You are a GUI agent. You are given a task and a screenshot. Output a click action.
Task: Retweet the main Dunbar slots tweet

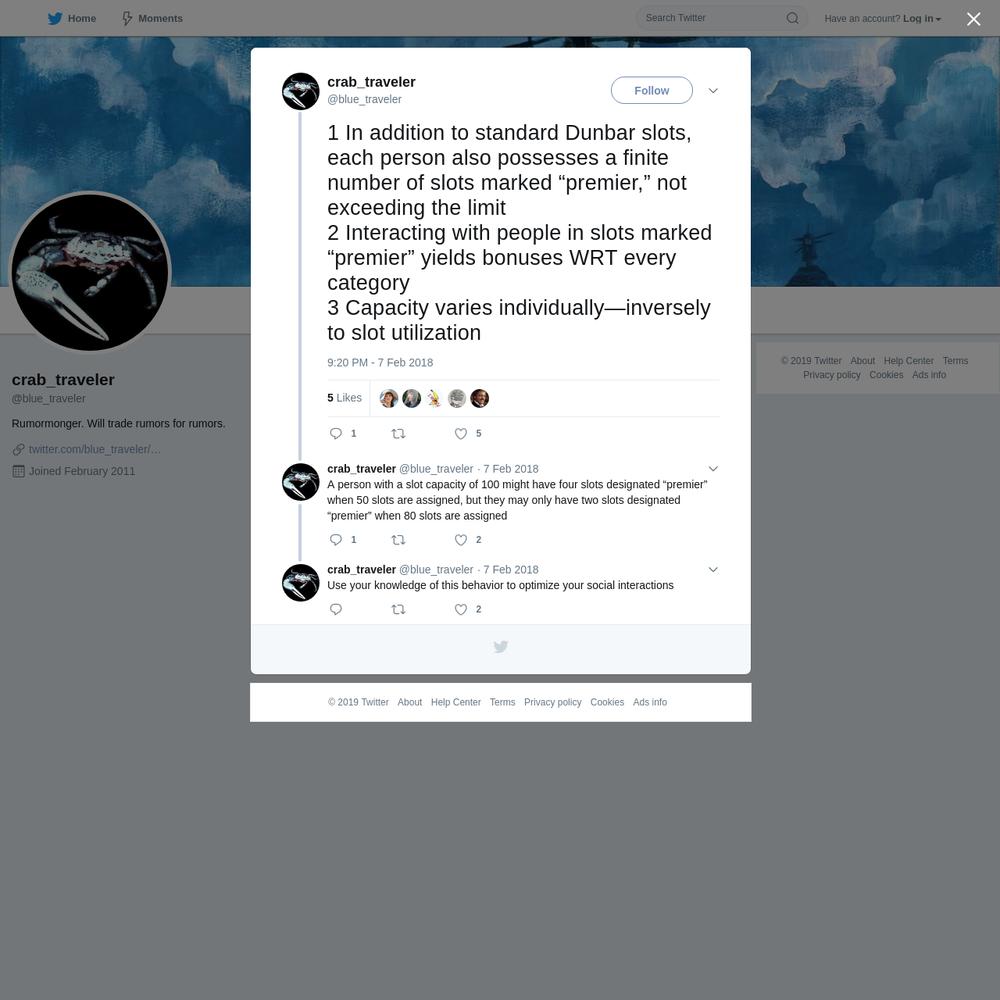pos(398,434)
